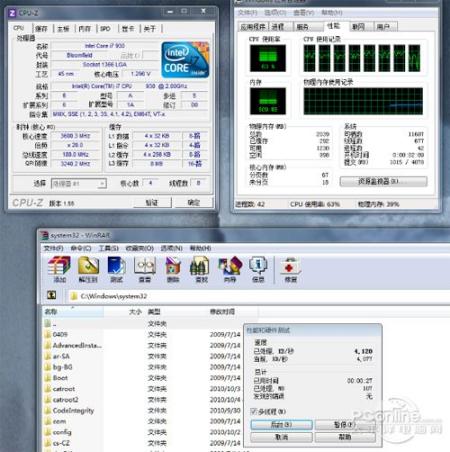
Task: Click the Background (后台) button in the benchmark dialog
Action: (x=281, y=425)
